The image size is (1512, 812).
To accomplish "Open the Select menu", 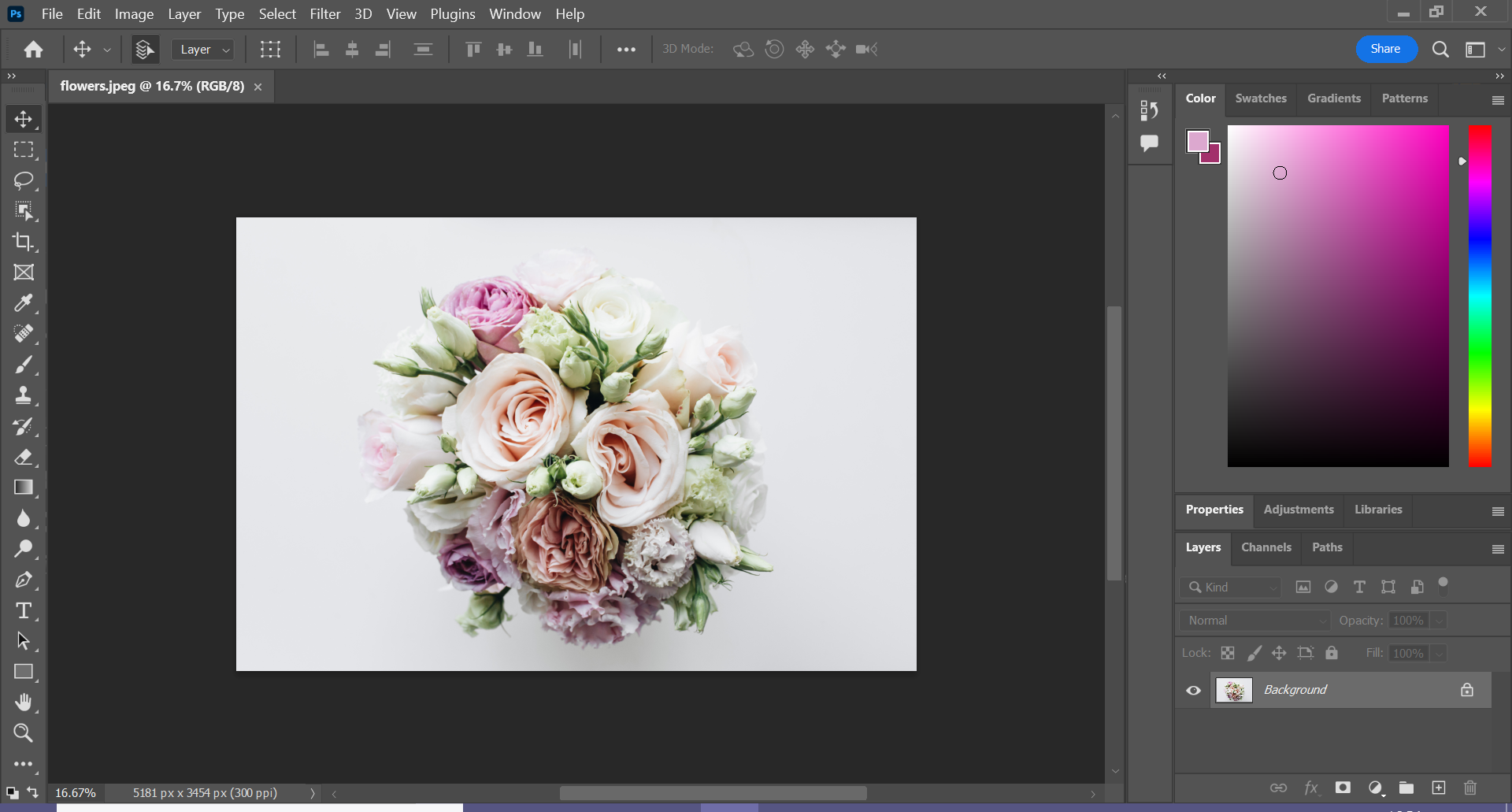I will tap(277, 14).
